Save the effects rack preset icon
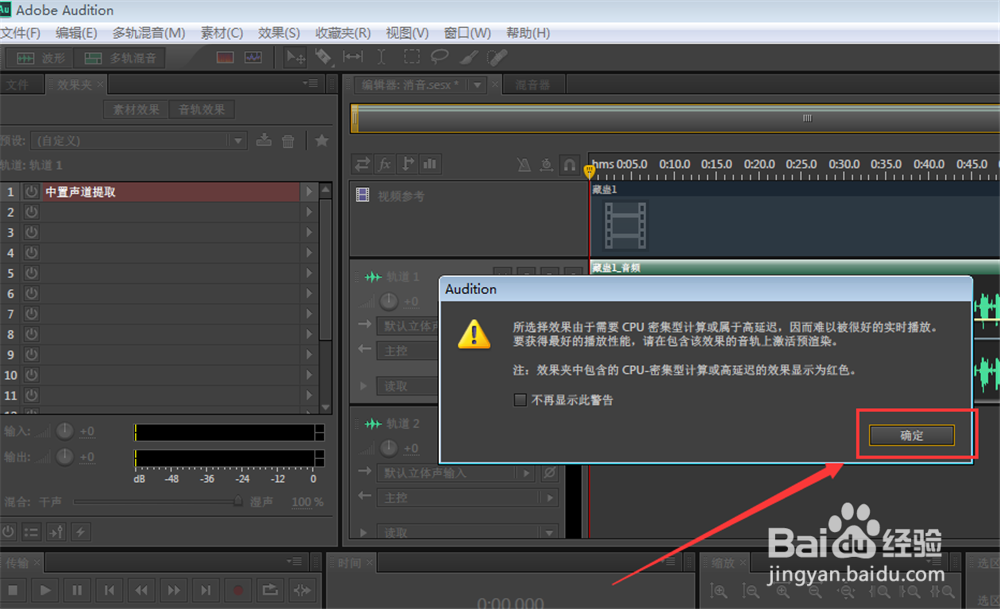The image size is (1000, 609). pyautogui.click(x=263, y=140)
